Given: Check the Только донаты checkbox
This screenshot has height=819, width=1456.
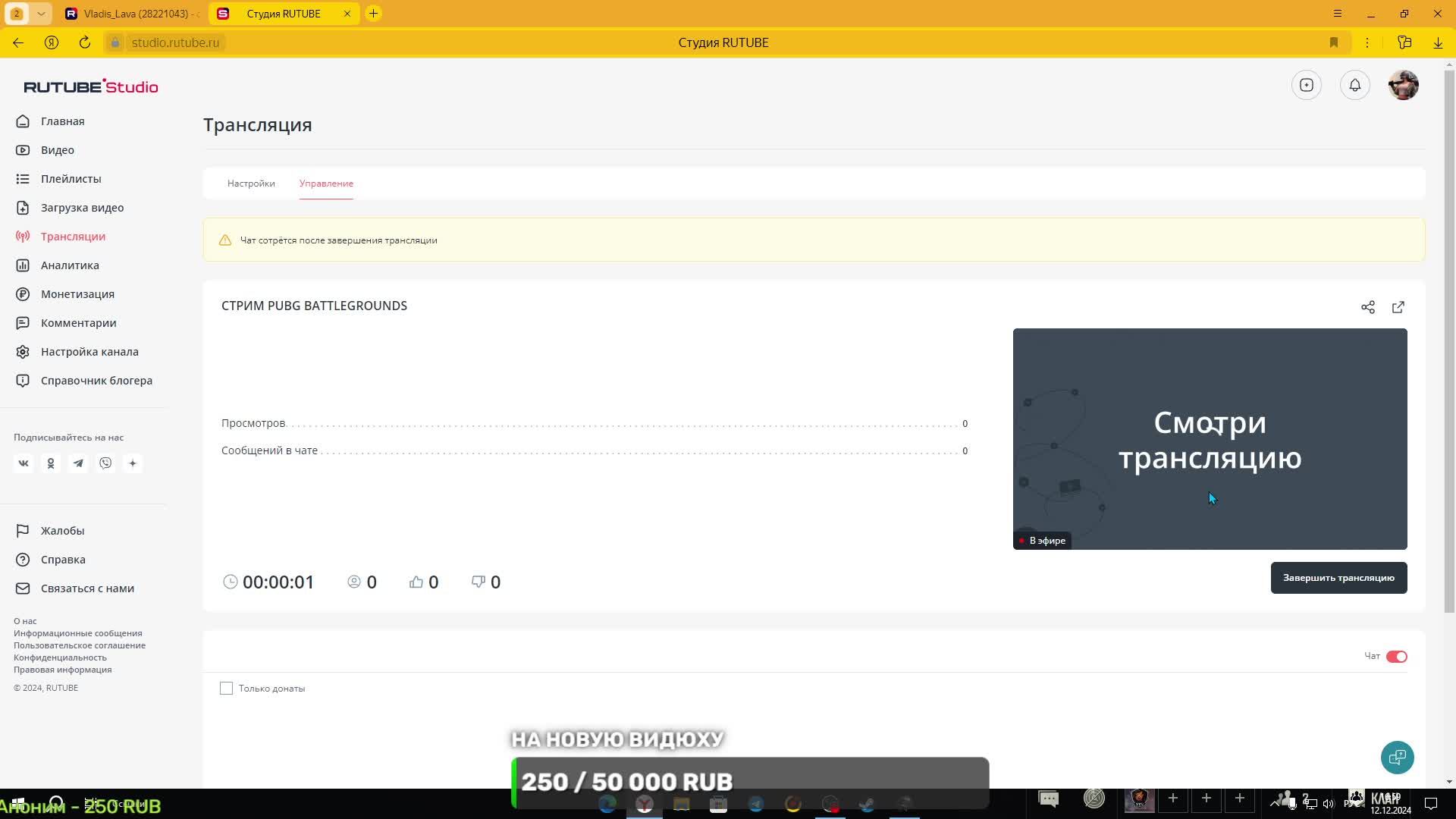Looking at the screenshot, I should 226,689.
